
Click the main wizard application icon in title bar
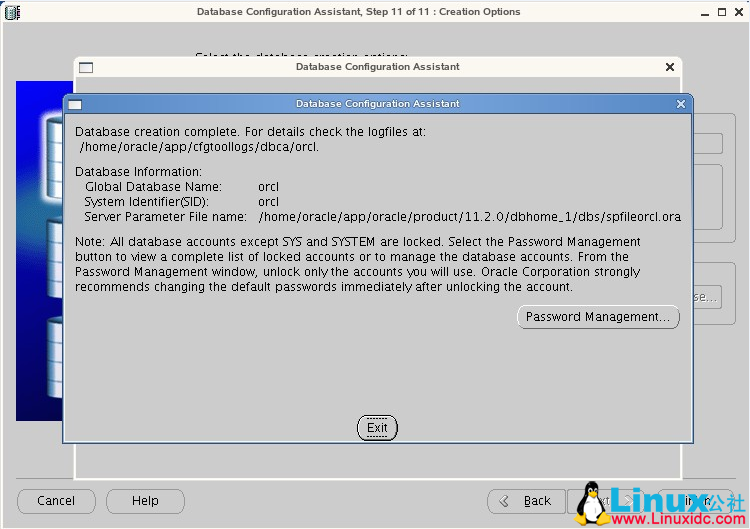12,12
